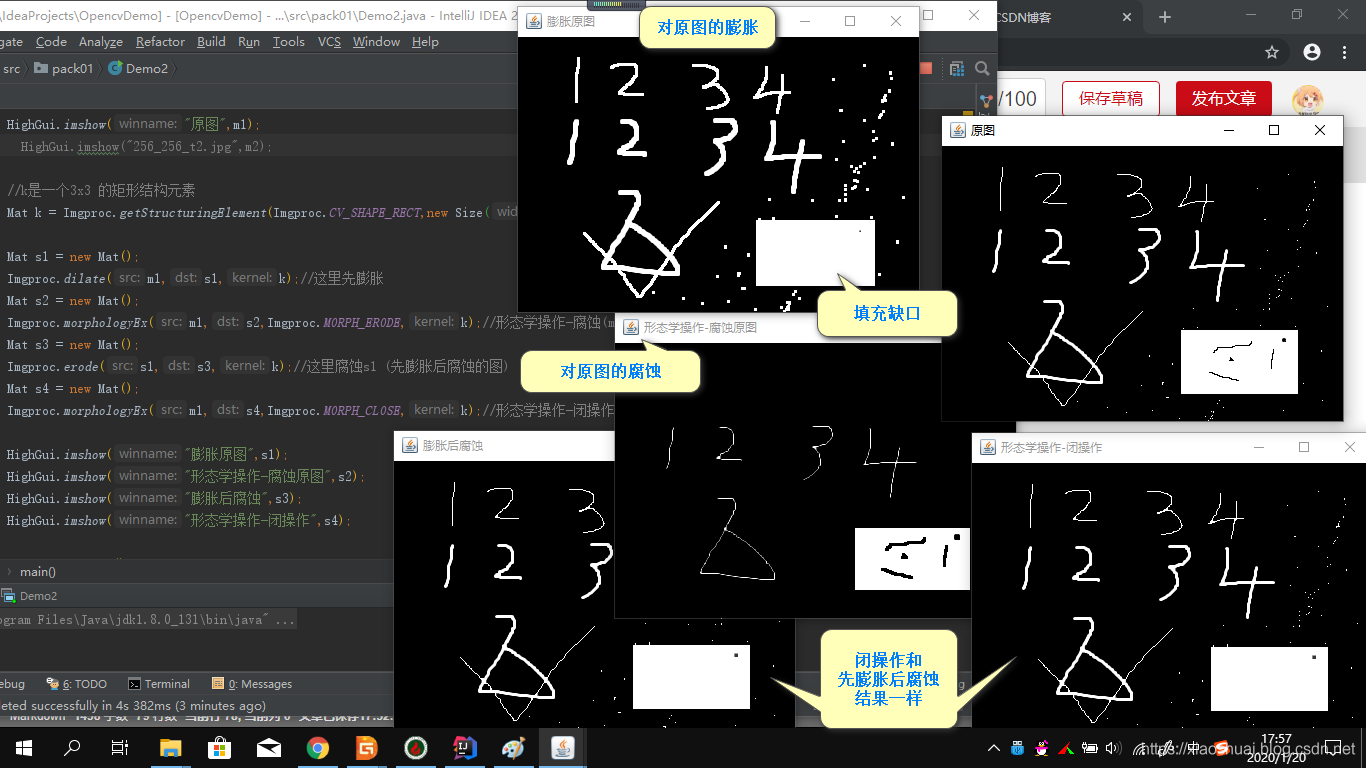
Task: Open Google Chrome from taskbar
Action: point(318,748)
